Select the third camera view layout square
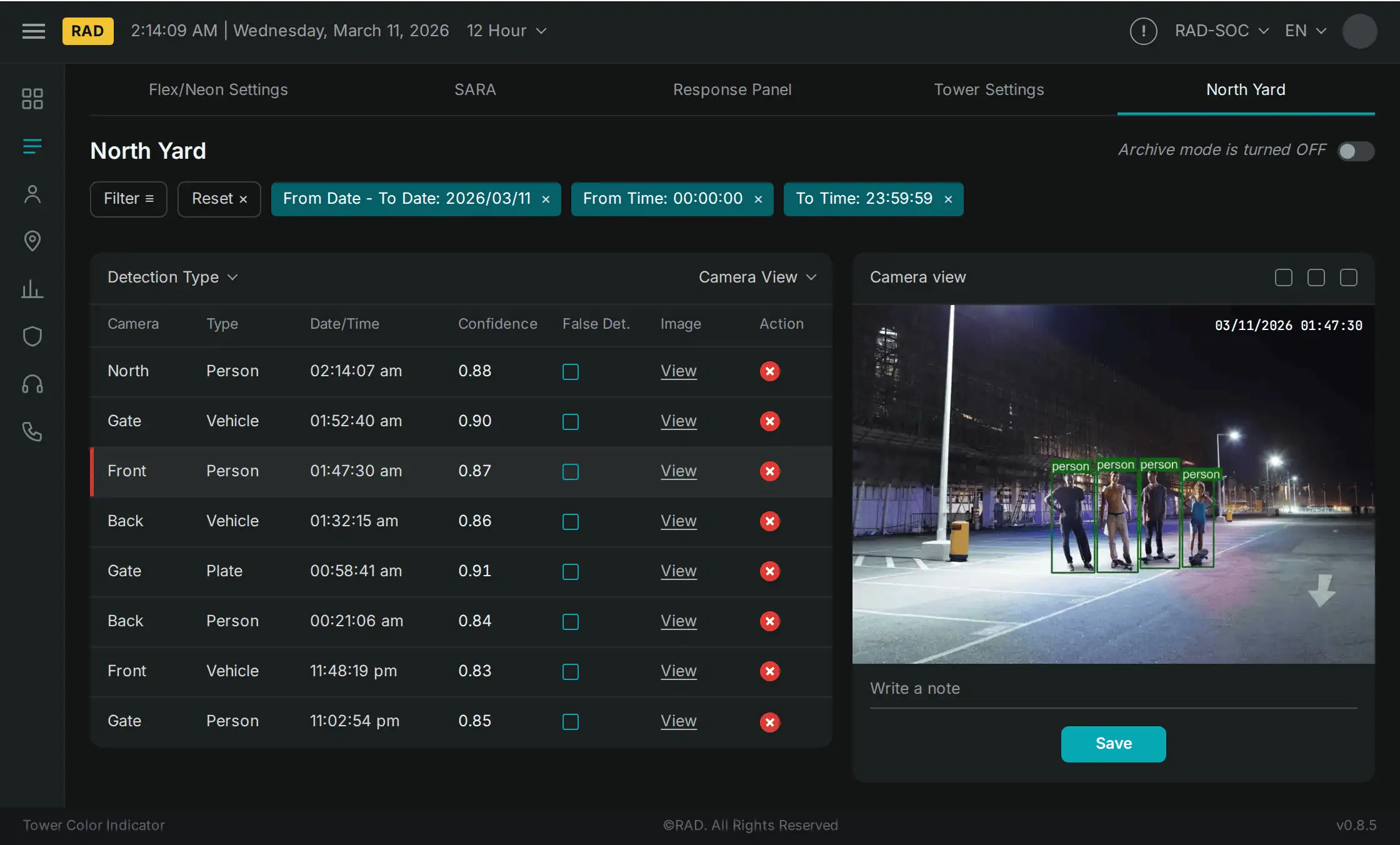 pos(1349,277)
